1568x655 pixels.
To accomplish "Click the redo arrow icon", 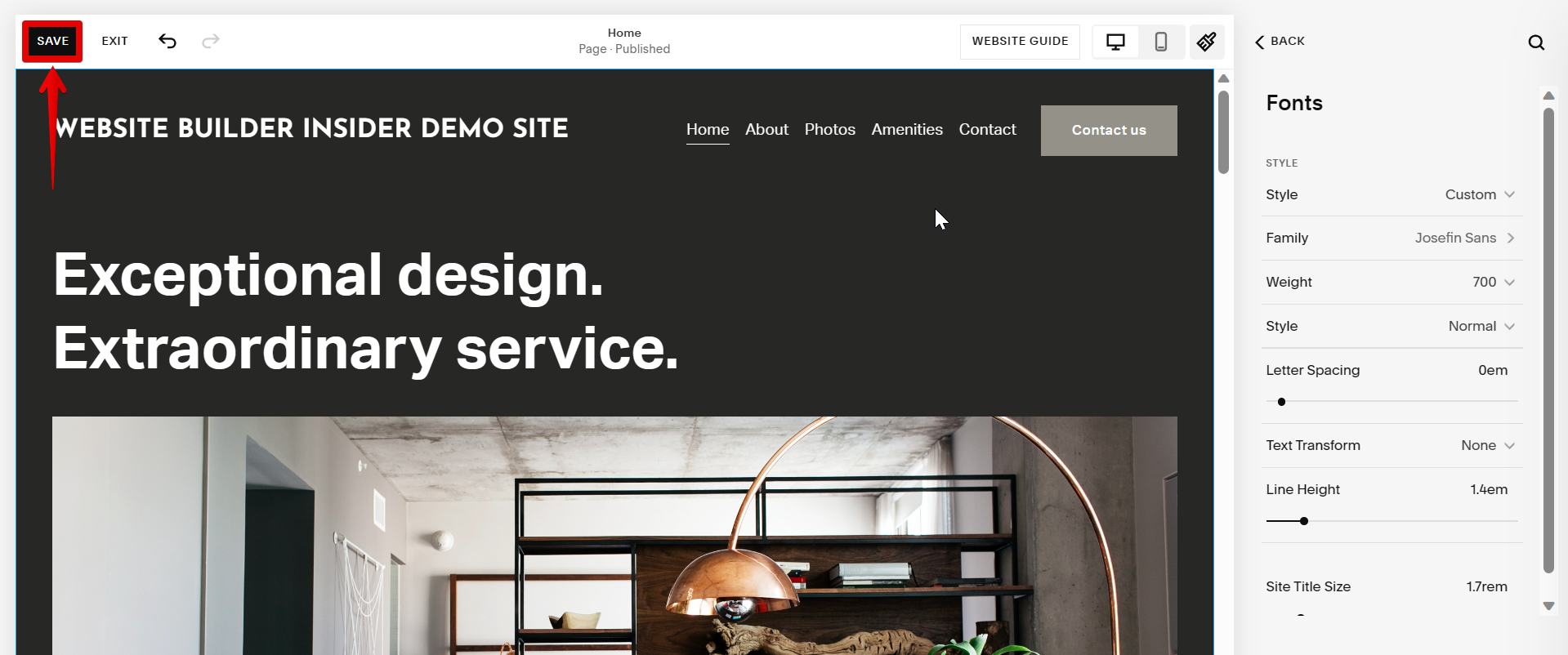I will [211, 41].
